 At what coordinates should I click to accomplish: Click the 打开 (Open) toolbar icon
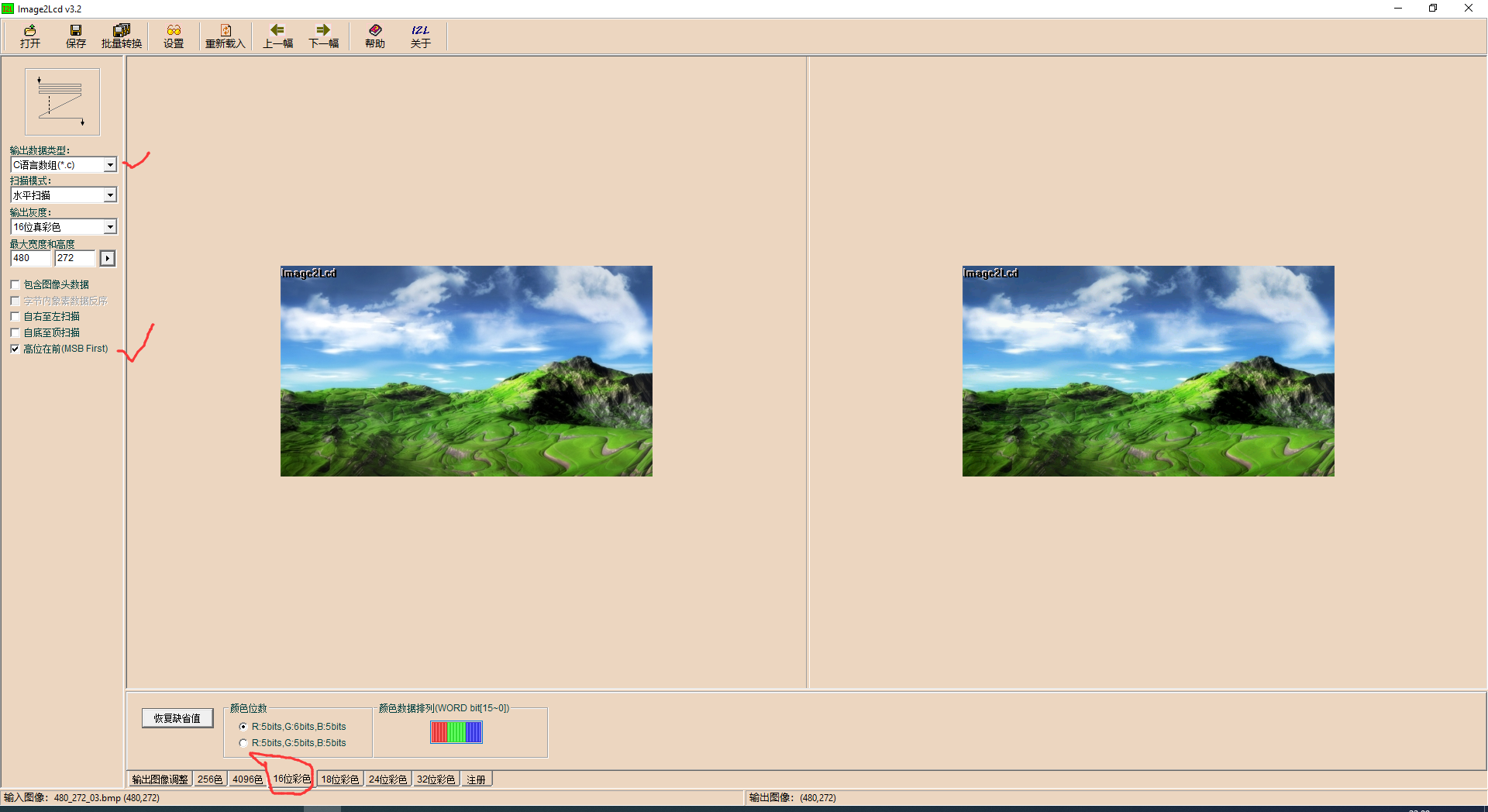tap(30, 36)
